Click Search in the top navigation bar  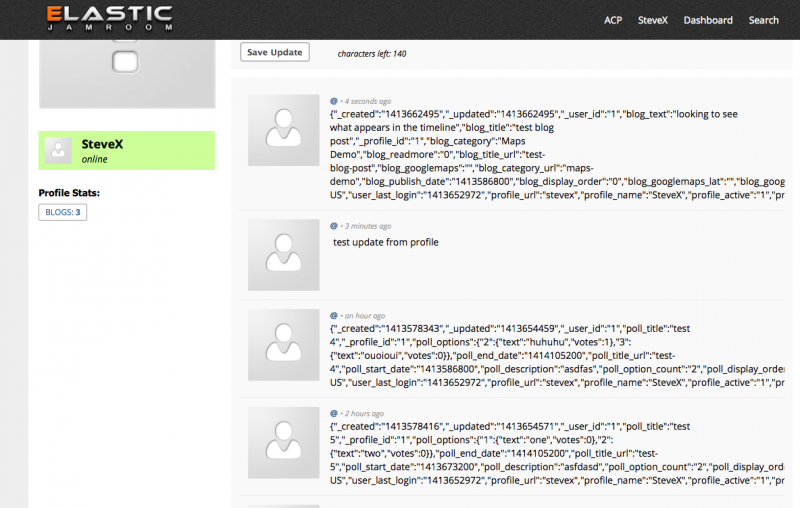763,20
